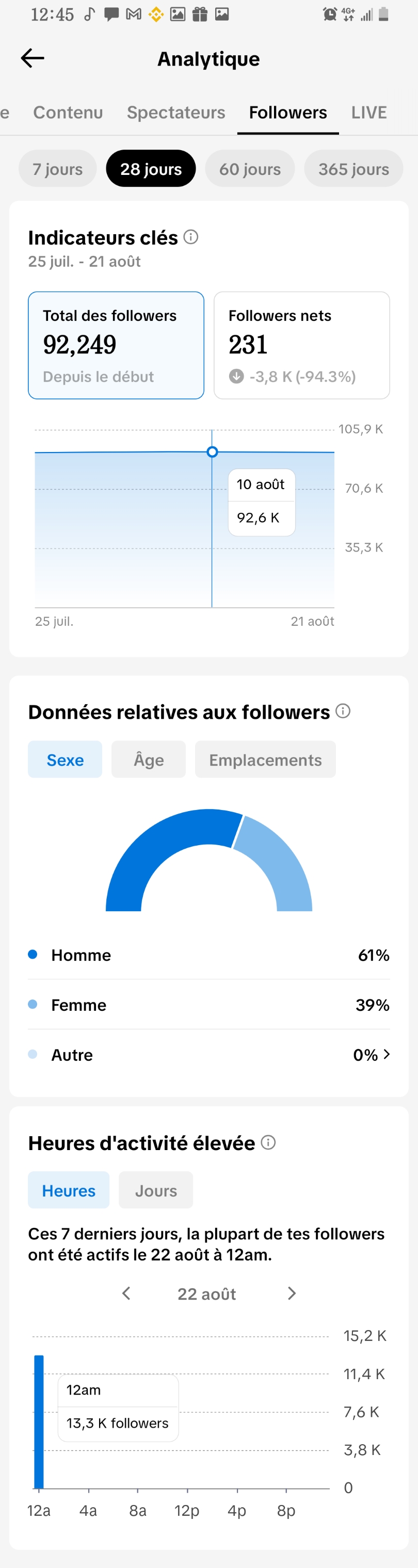Tap info icon beside Heures d'activité élevée

(x=268, y=1142)
